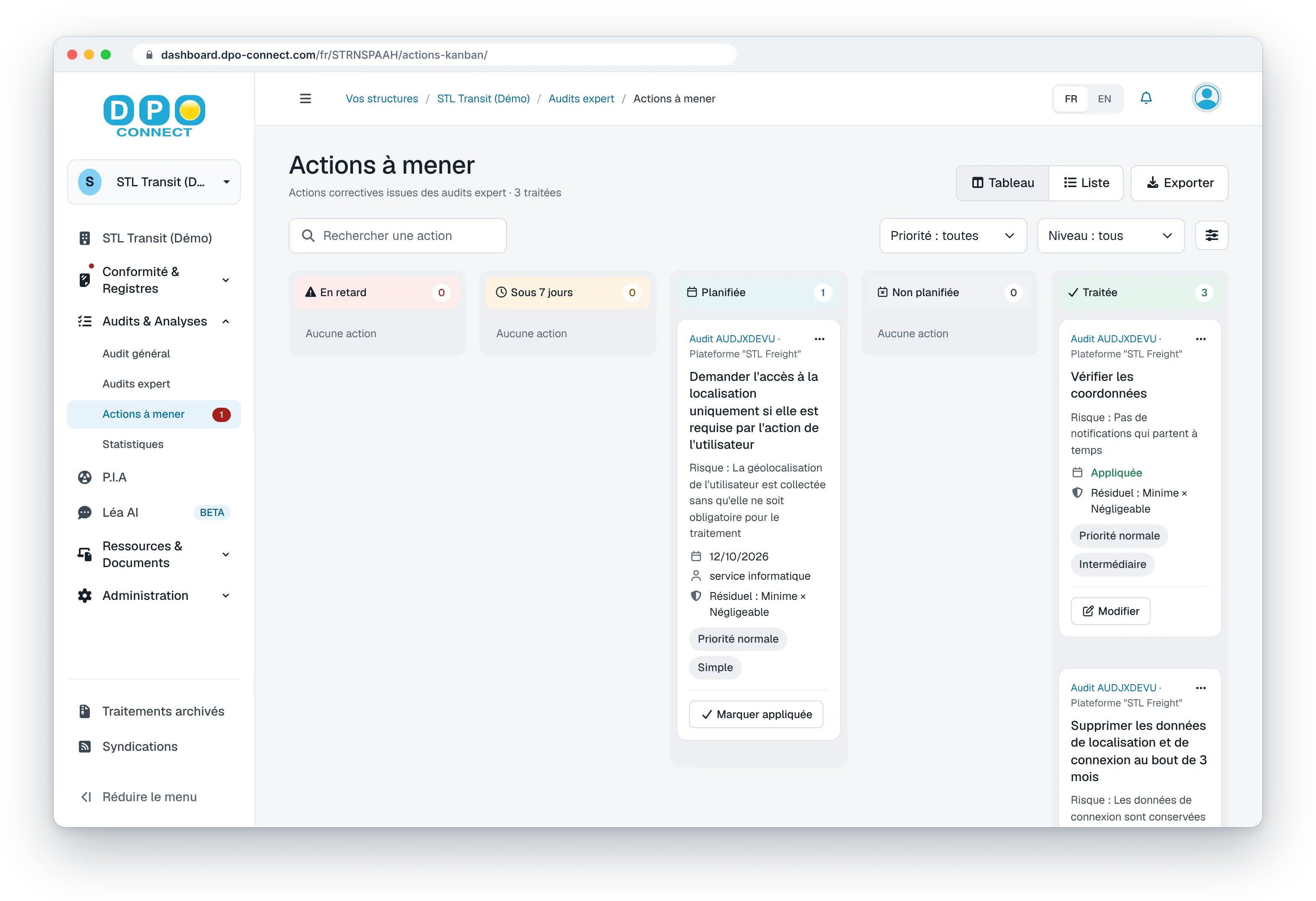Select the Tableau view
Image resolution: width=1316 pixels, height=901 pixels.
[x=1002, y=183]
